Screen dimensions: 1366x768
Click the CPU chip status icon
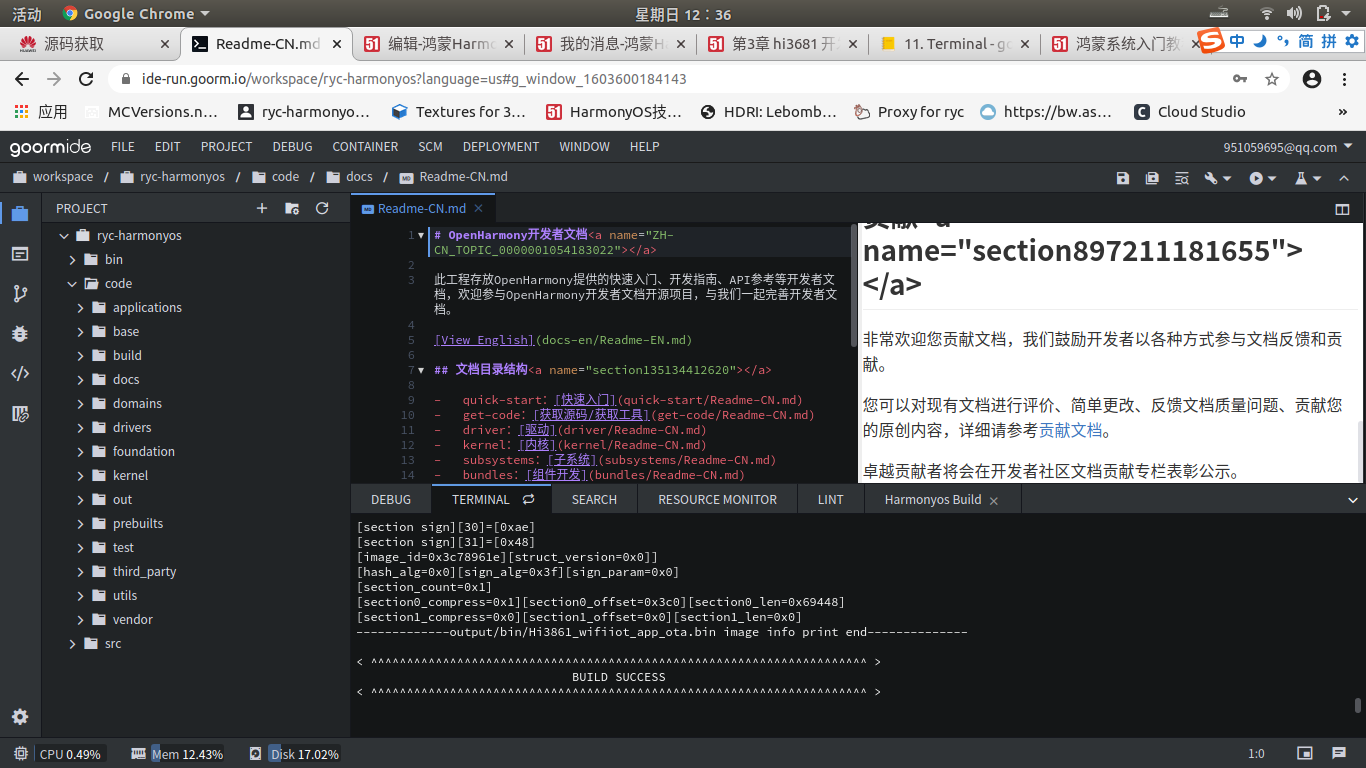click(x=20, y=754)
